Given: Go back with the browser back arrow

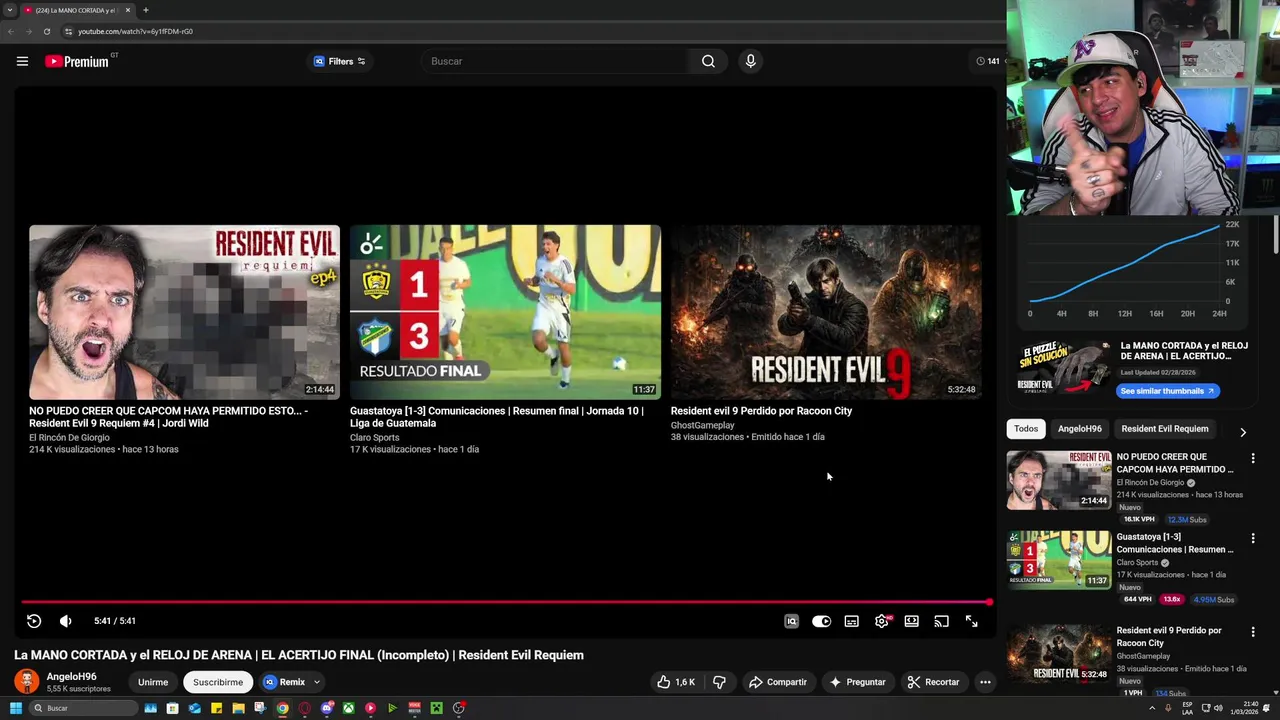Looking at the screenshot, I should click(10, 31).
